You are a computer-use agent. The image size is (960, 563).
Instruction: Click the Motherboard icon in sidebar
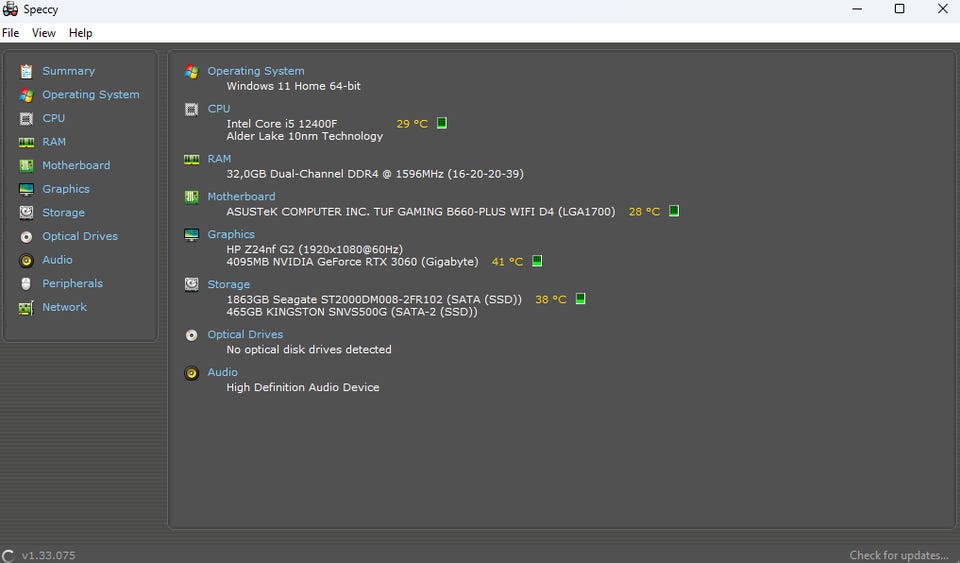coord(26,166)
